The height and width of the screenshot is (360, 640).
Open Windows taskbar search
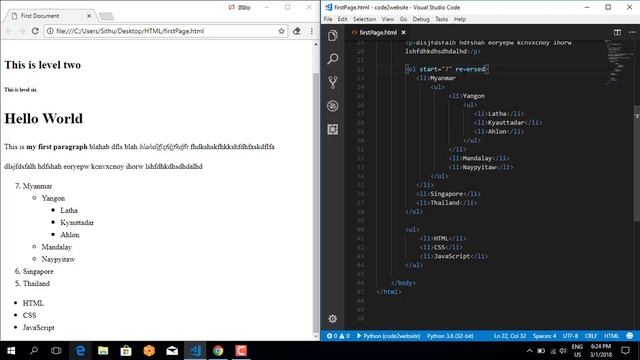[x=34, y=351]
